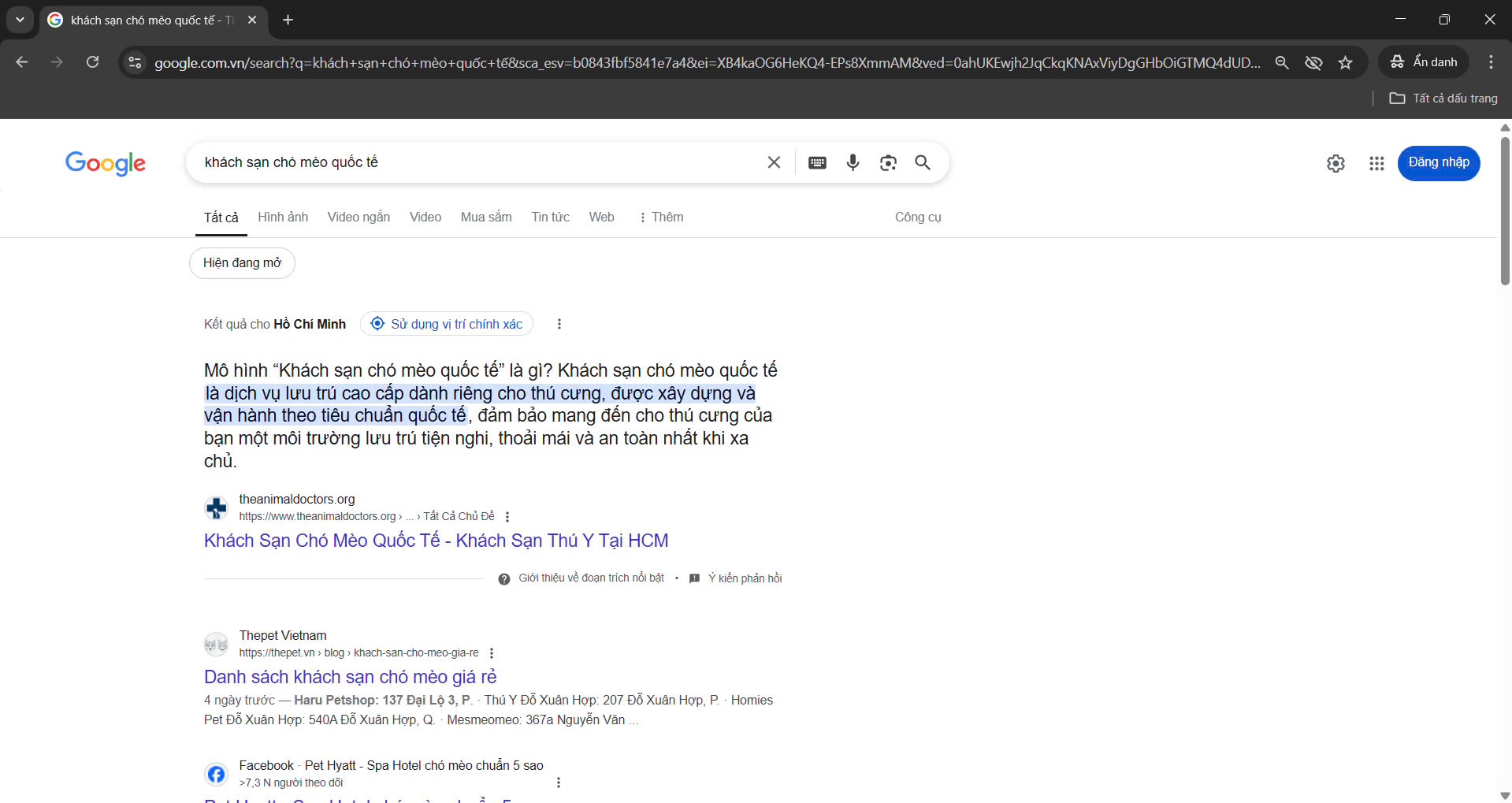Screen dimensions: 1512x803
Task: Open the Google apps grid
Action: (1376, 163)
